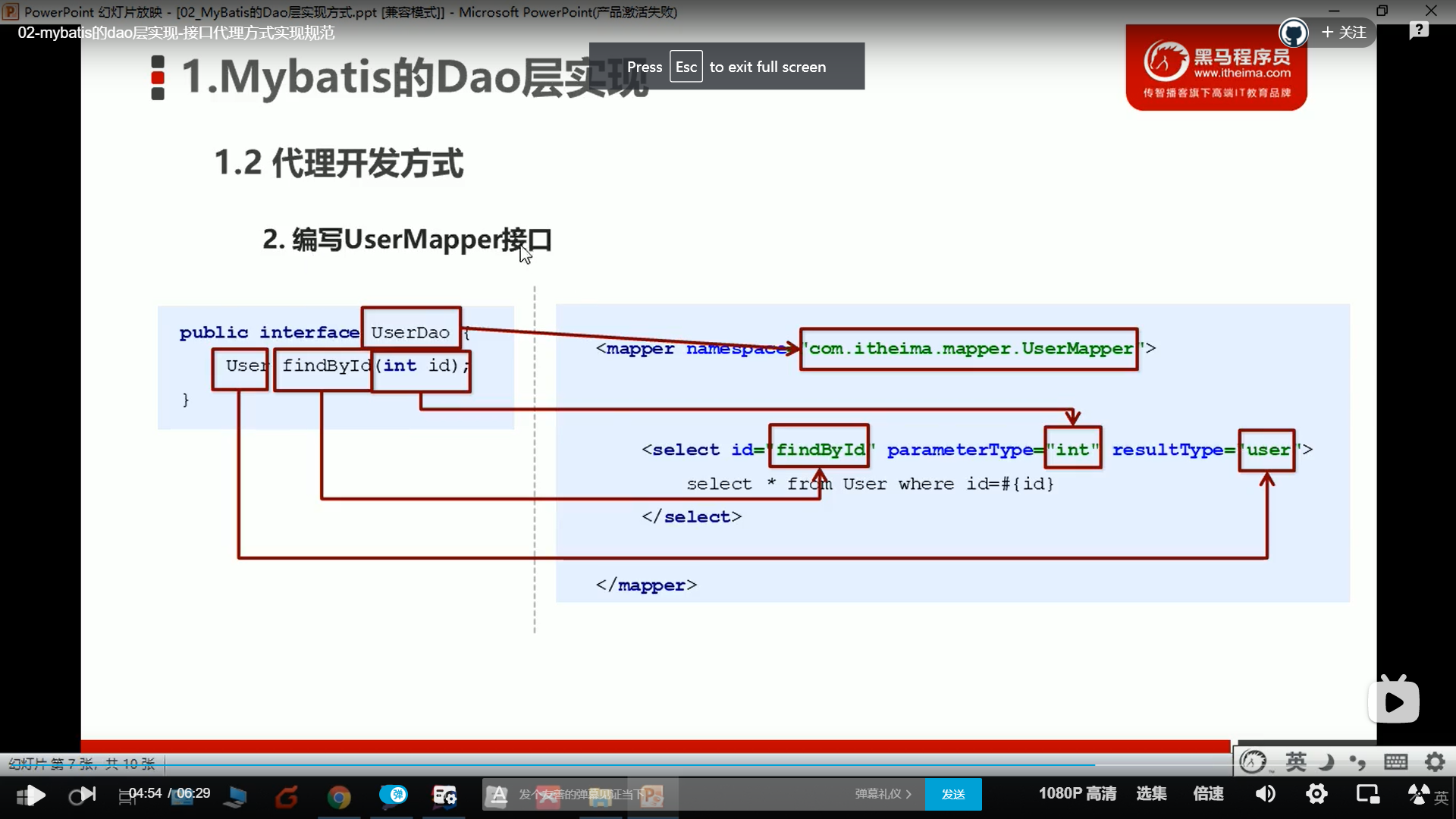Image resolution: width=1456 pixels, height=819 pixels.
Task: Click the bilibili TV play icon
Action: [x=1394, y=701]
